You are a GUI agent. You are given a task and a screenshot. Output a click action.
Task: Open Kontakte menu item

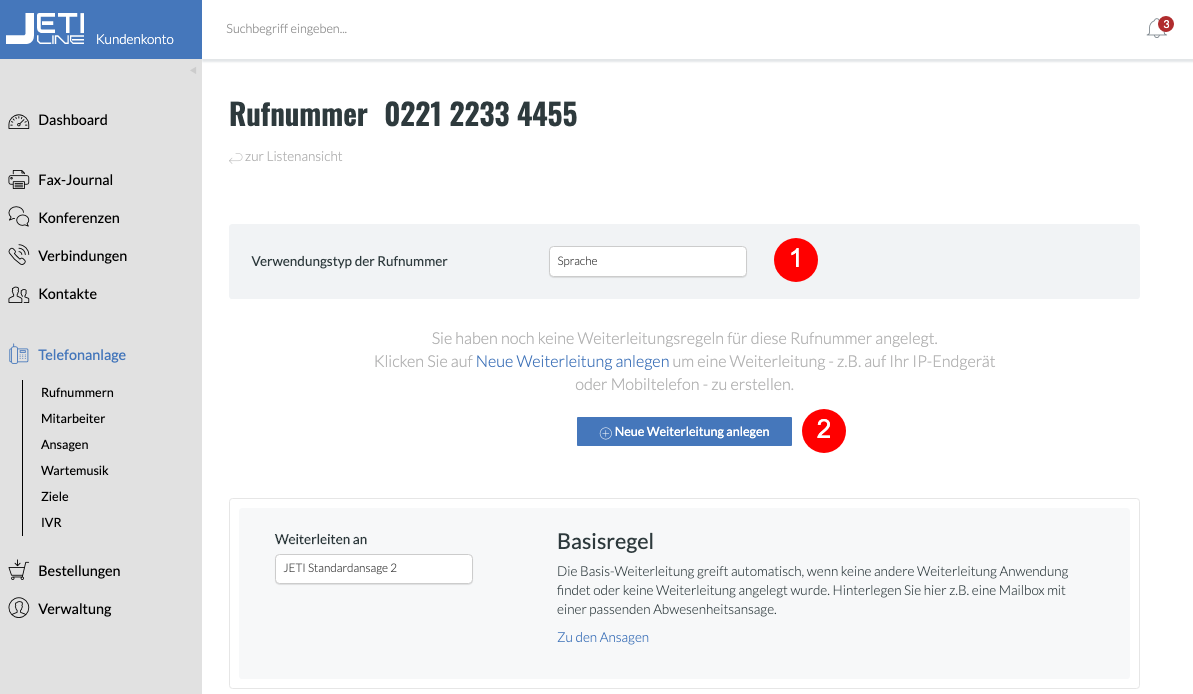tap(68, 294)
